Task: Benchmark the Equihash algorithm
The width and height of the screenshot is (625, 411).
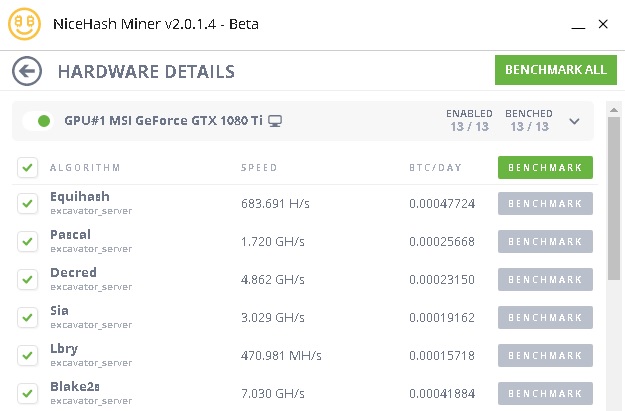Action: (x=545, y=203)
